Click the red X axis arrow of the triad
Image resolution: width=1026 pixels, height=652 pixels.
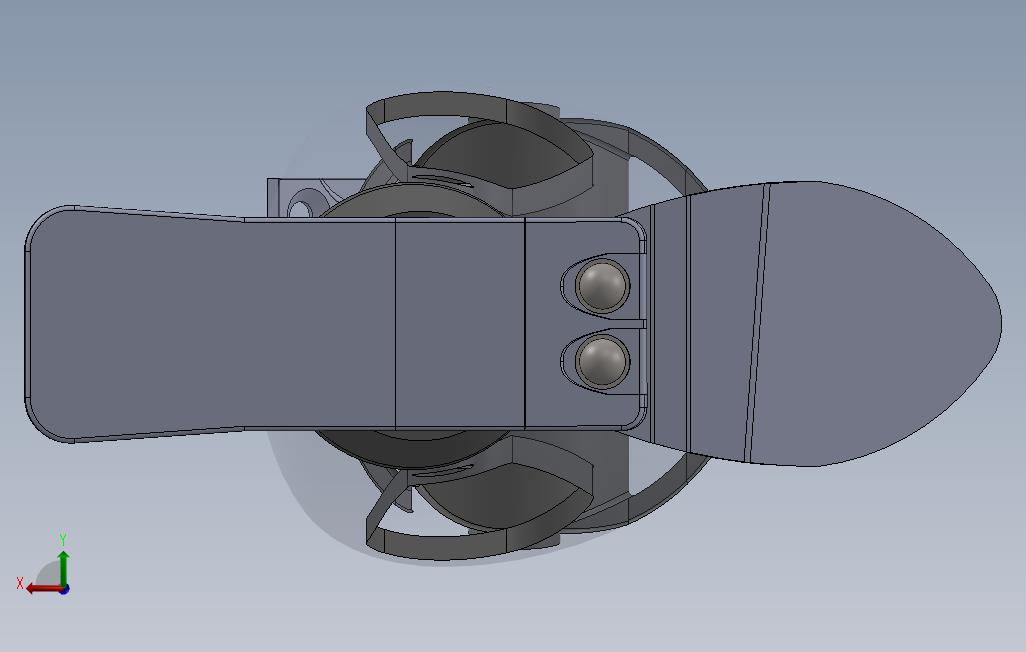(x=44, y=588)
